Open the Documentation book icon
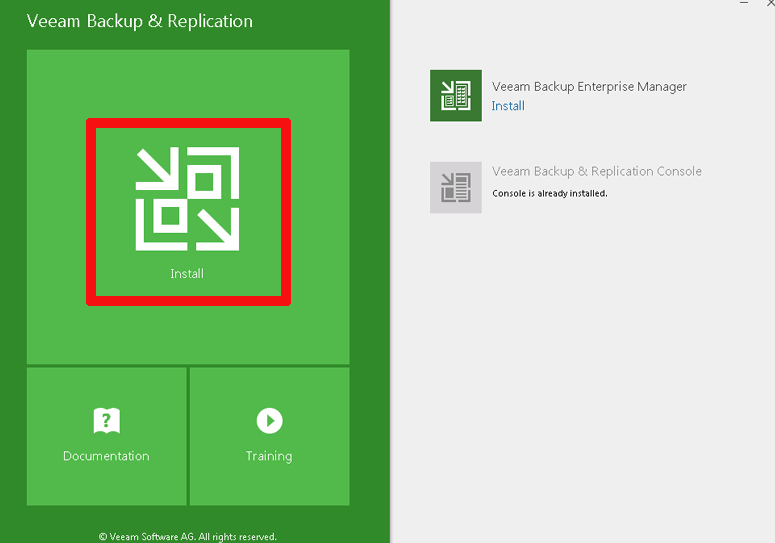775x543 pixels. 106,420
